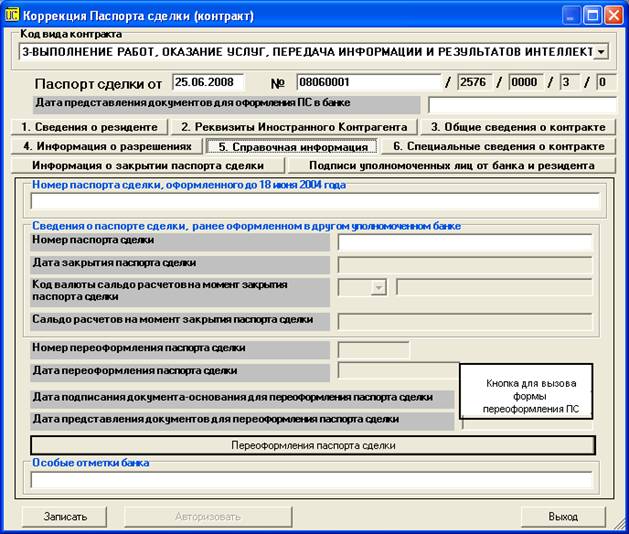Viewport: 629px width, 534px height.
Task: Select tab 3. Общие сведения о контракте
Action: pos(517,127)
